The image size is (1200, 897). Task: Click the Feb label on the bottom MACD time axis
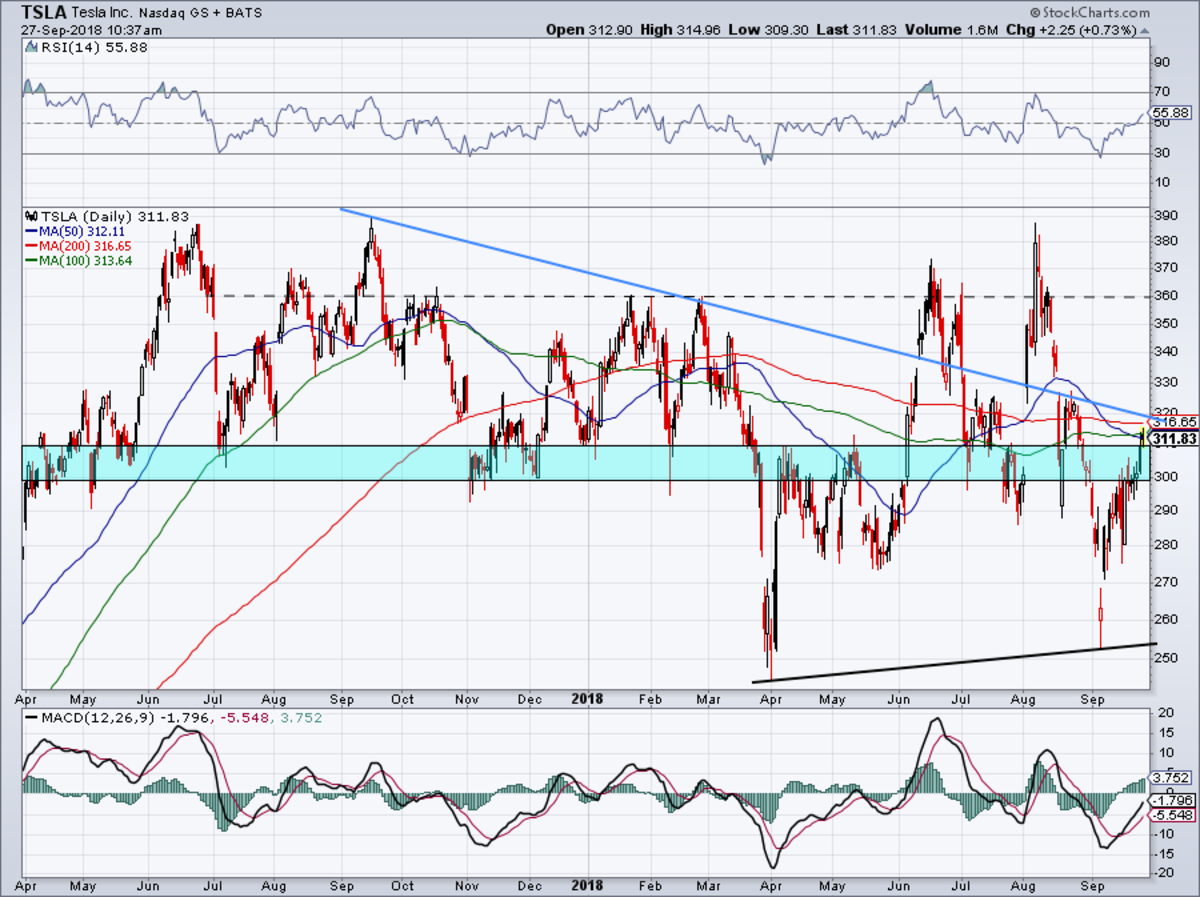[650, 885]
